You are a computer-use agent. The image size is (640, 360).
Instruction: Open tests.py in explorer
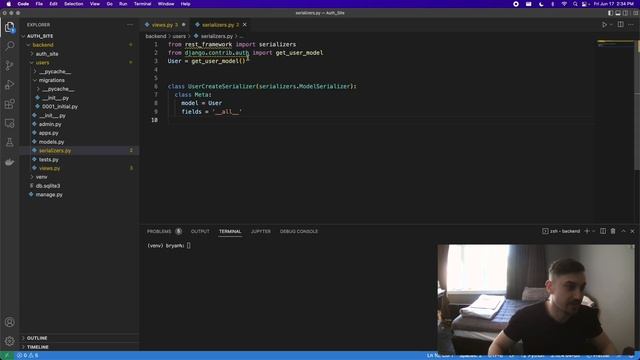click(49, 160)
